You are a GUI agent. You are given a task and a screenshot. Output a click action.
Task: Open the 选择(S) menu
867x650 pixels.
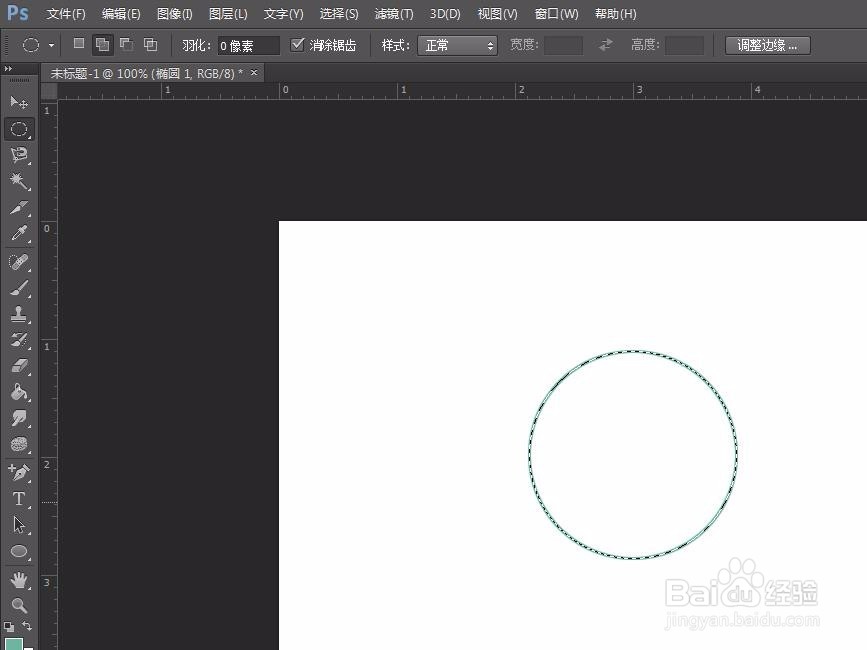pyautogui.click(x=339, y=14)
